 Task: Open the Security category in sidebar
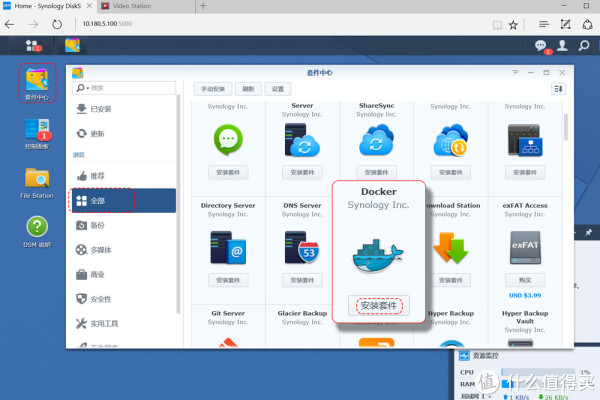[123, 299]
